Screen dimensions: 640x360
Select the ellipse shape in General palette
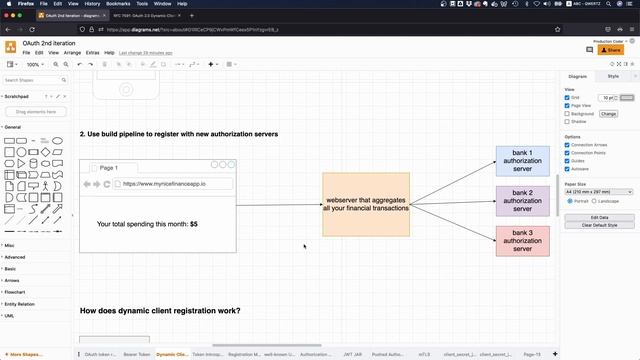click(x=58, y=141)
